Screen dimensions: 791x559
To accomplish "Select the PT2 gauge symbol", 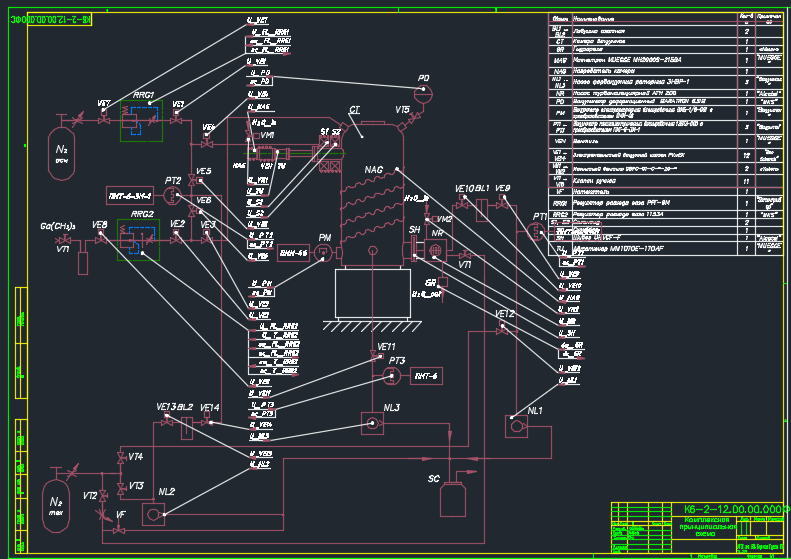I will click(173, 195).
